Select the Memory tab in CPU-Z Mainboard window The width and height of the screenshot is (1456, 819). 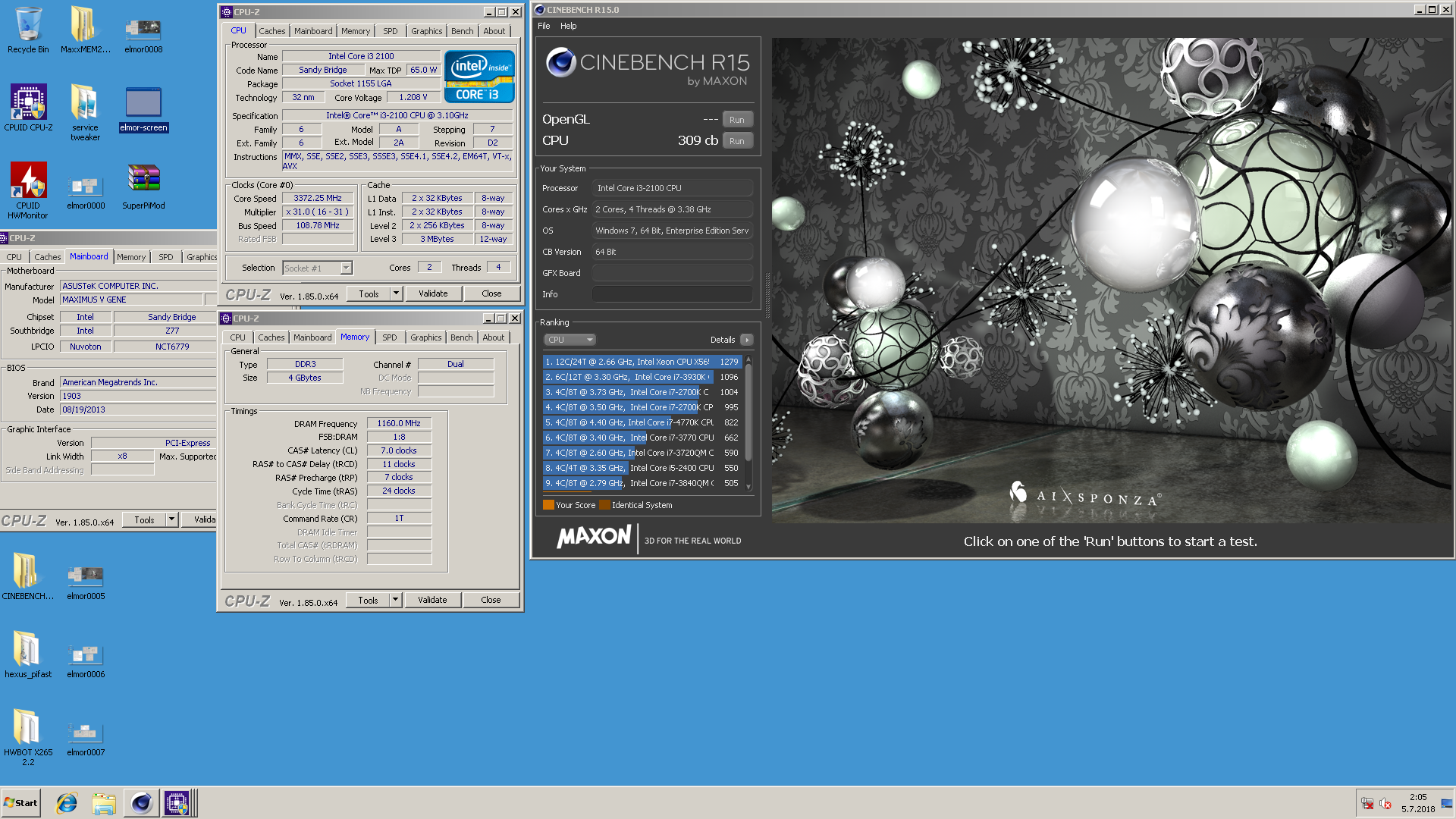click(x=131, y=257)
